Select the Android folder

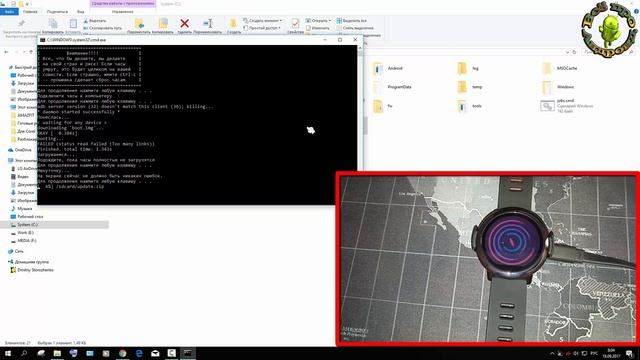coord(389,68)
